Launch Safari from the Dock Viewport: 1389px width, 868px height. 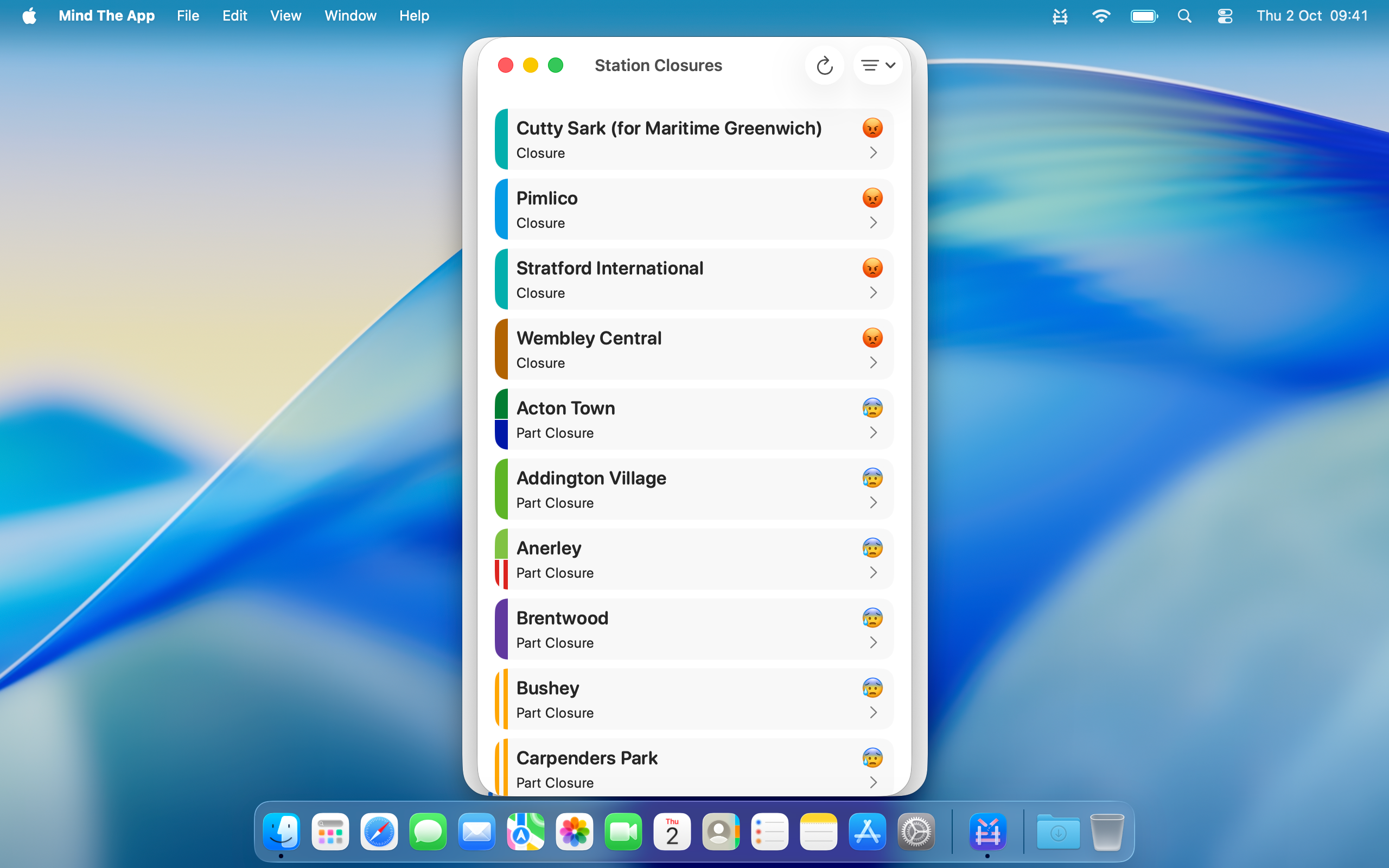click(379, 831)
